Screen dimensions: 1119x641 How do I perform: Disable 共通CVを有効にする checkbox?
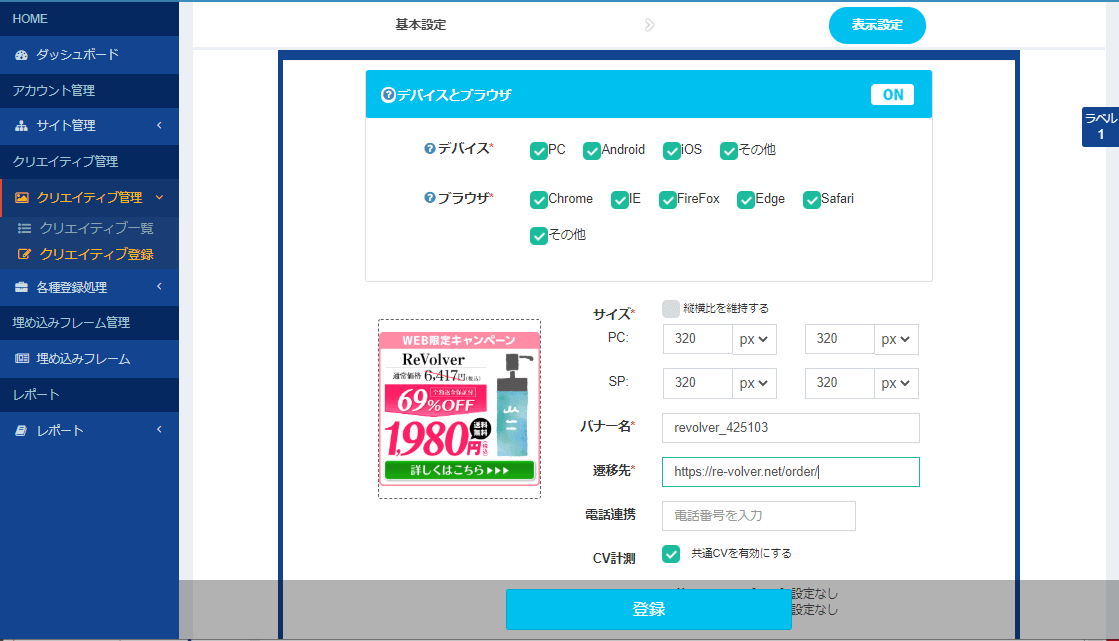(671, 554)
